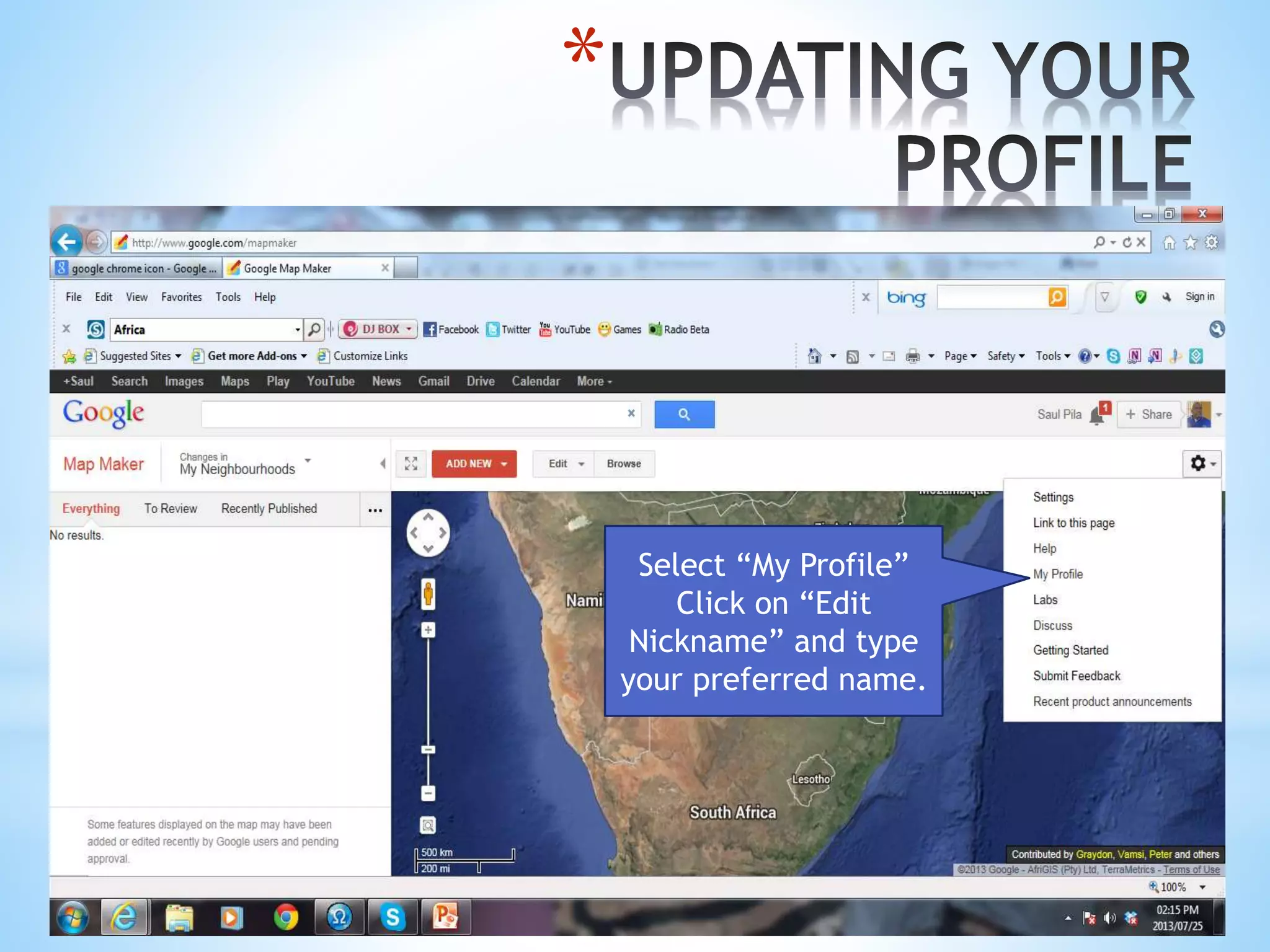1270x952 pixels.
Task: Open PowerPoint from the taskbar
Action: (x=445, y=917)
